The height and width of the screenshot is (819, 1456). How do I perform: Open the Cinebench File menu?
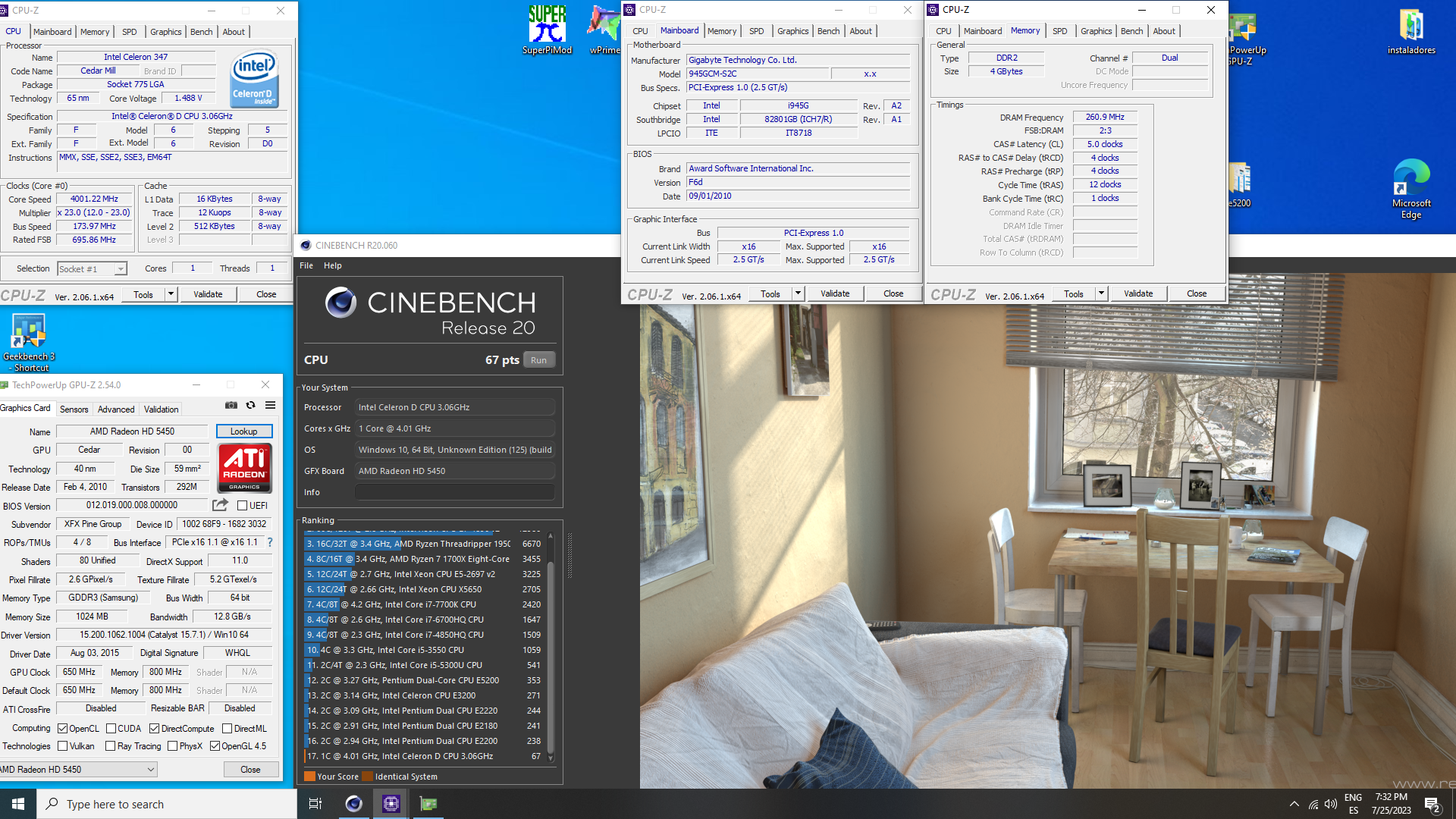pos(306,265)
